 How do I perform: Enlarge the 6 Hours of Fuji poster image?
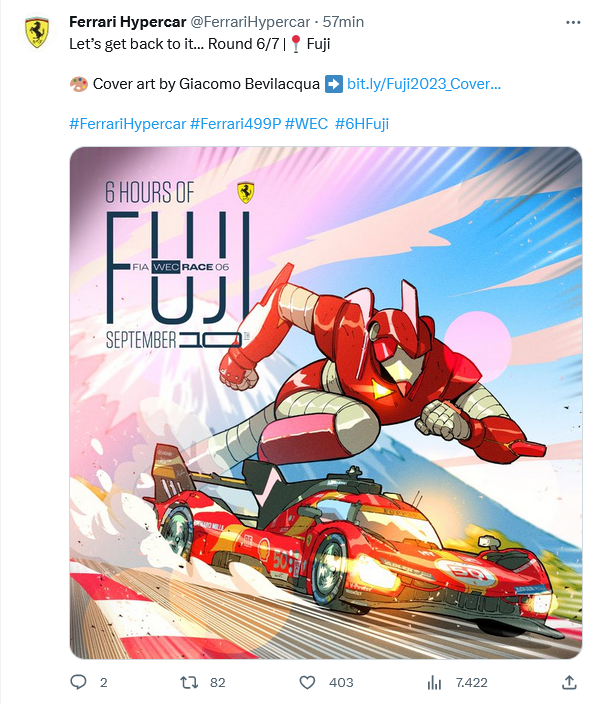click(x=326, y=403)
